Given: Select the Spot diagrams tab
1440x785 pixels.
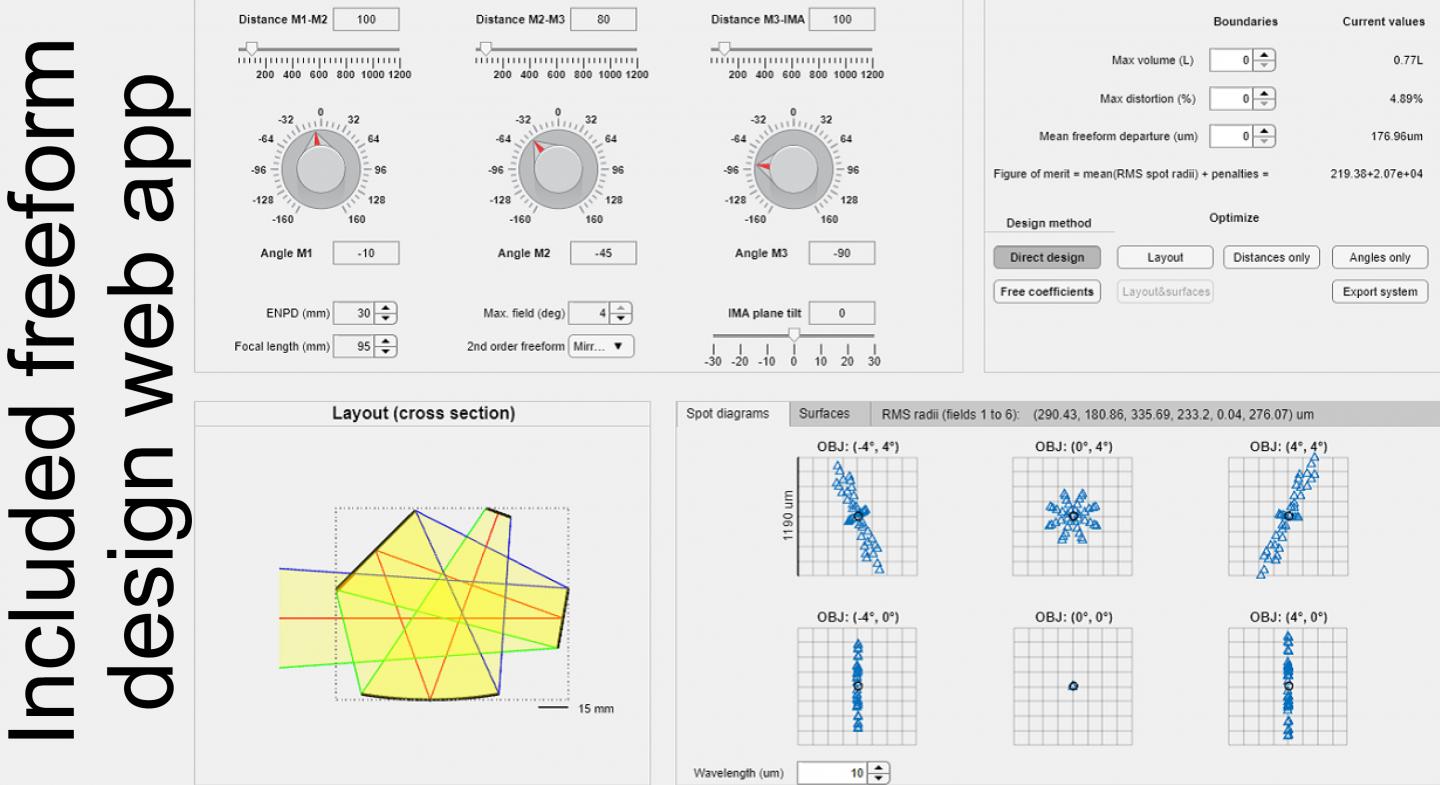Looking at the screenshot, I should pos(727,413).
